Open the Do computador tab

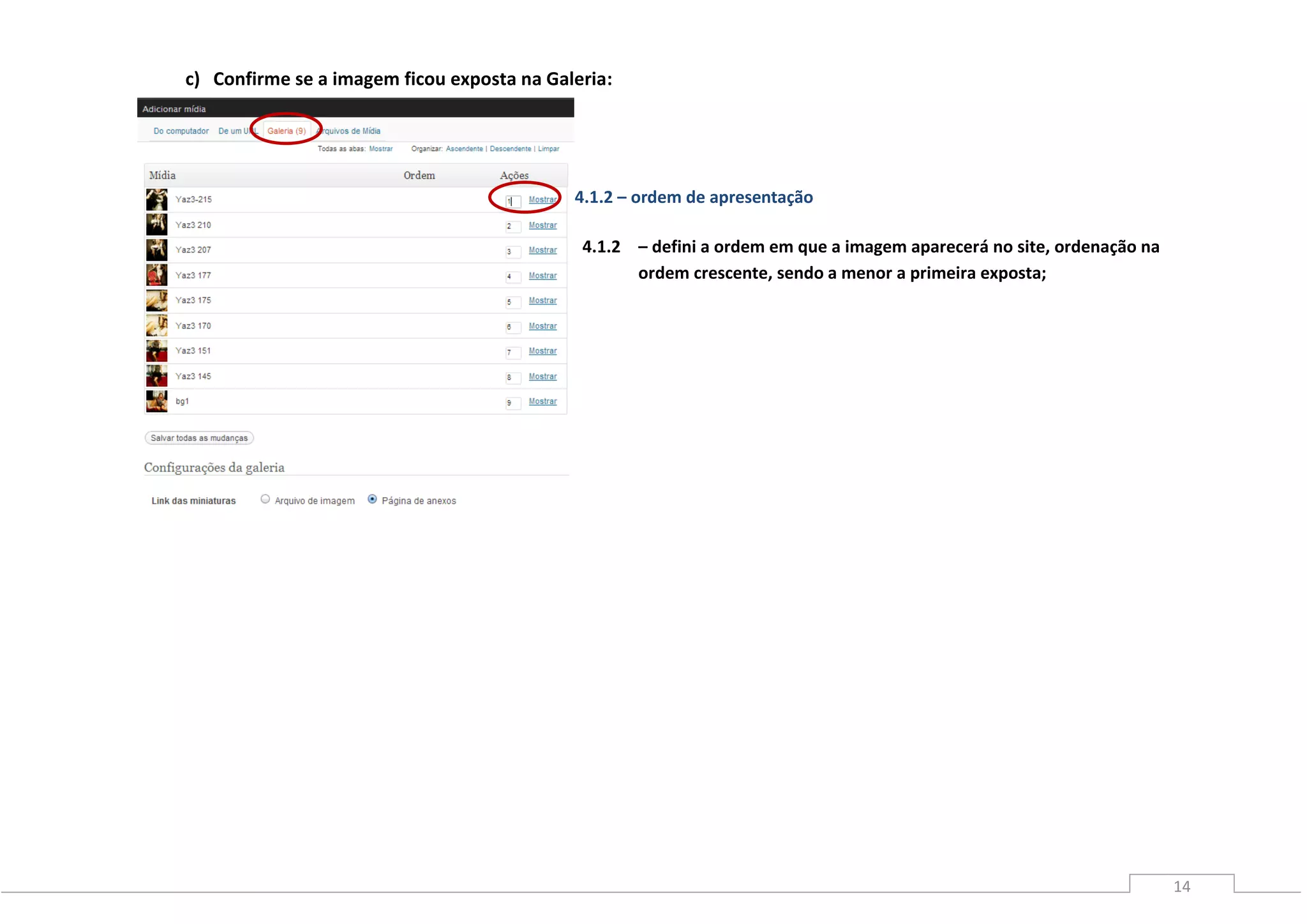coord(181,131)
